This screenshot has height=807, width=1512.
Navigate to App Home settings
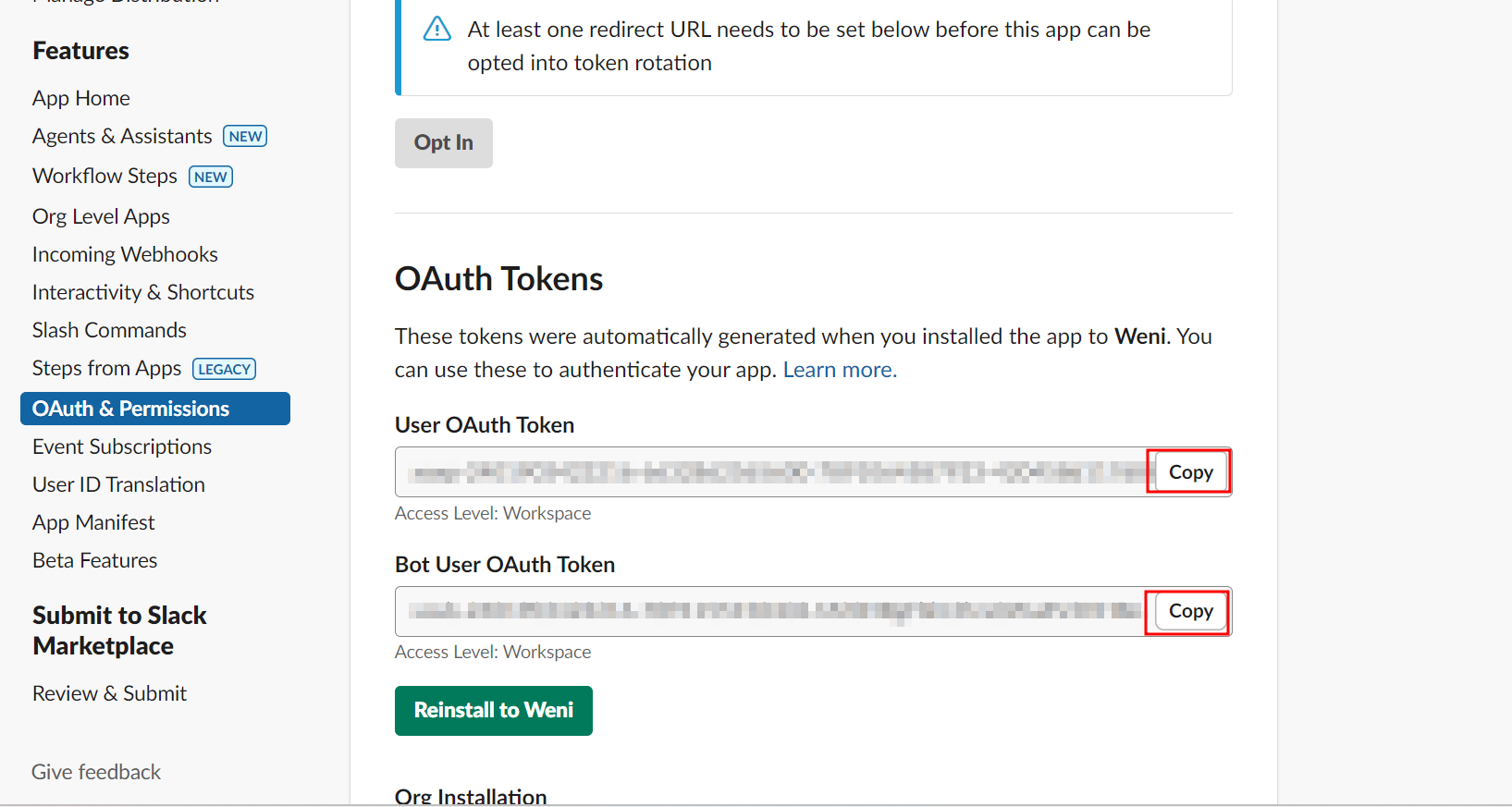coord(80,97)
